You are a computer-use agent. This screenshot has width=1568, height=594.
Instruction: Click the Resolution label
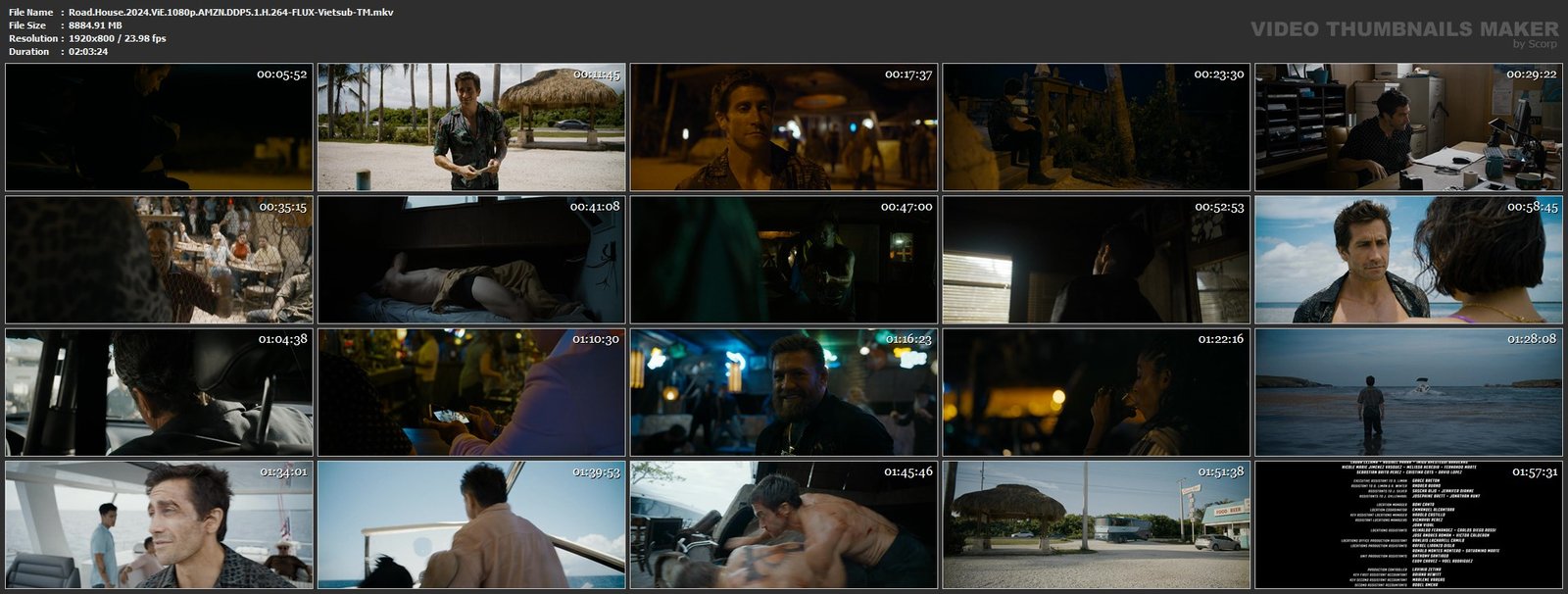(31, 38)
